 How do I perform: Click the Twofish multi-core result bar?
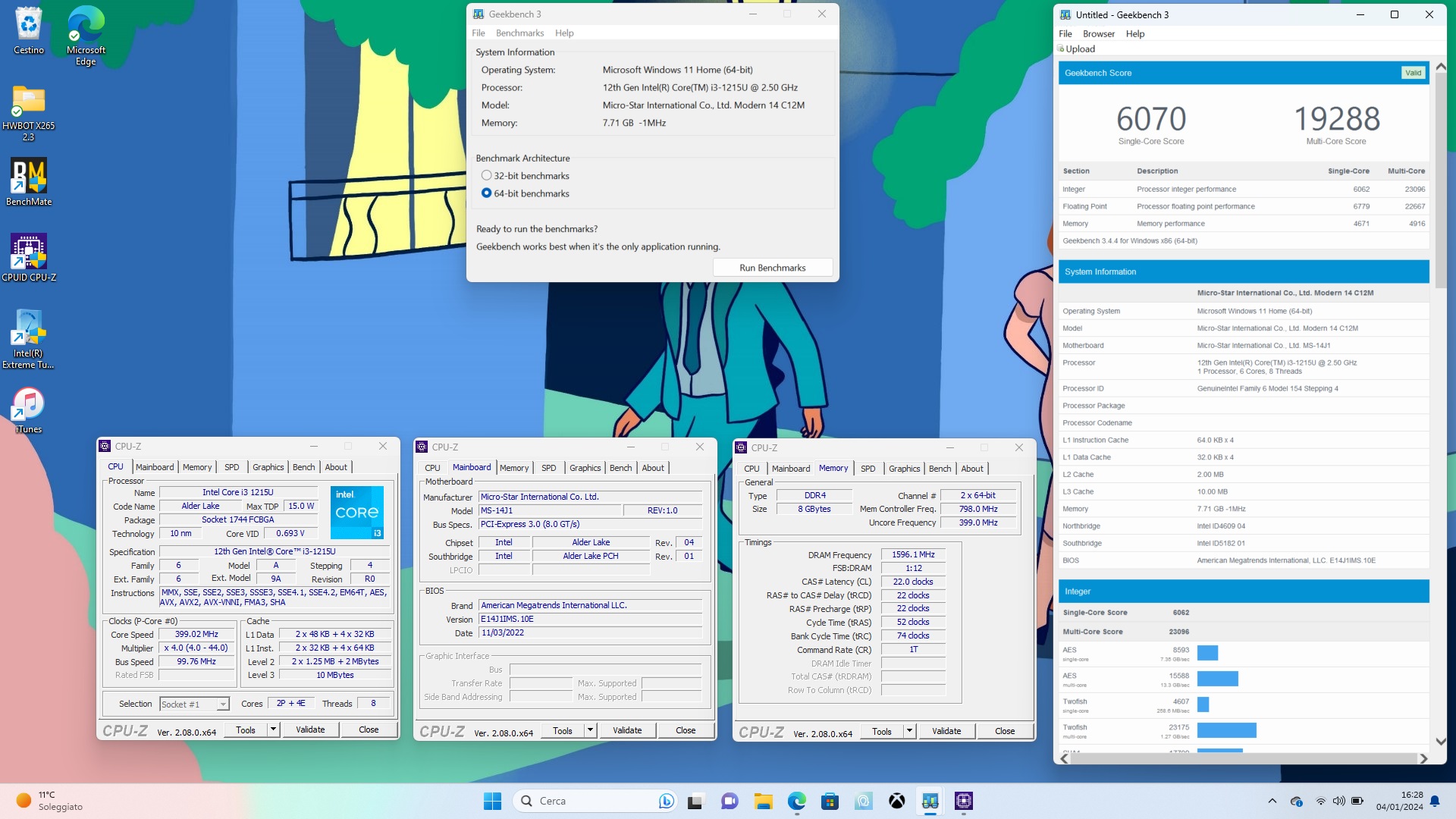point(1226,730)
